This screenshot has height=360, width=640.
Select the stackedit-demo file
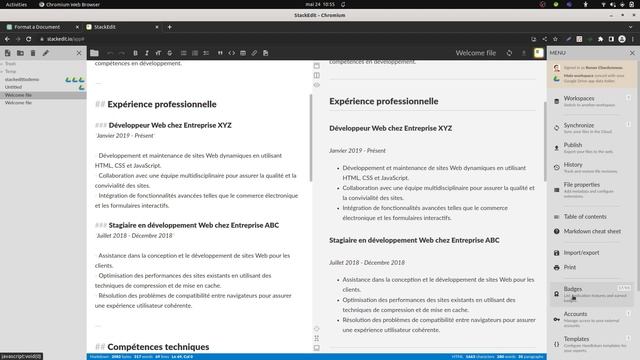(43, 79)
